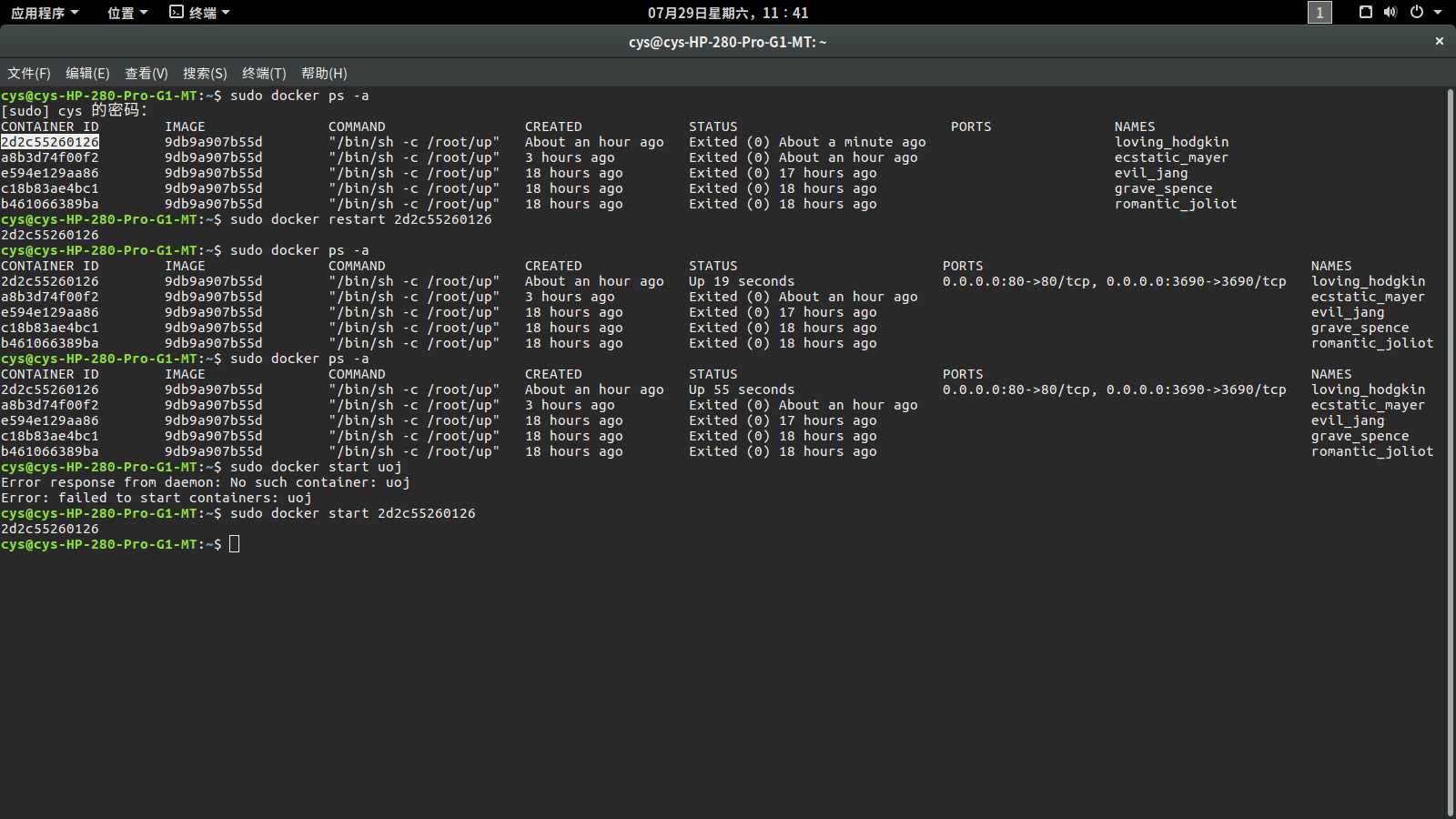Click c18b83ae4bc1 in the first listing

point(50,188)
